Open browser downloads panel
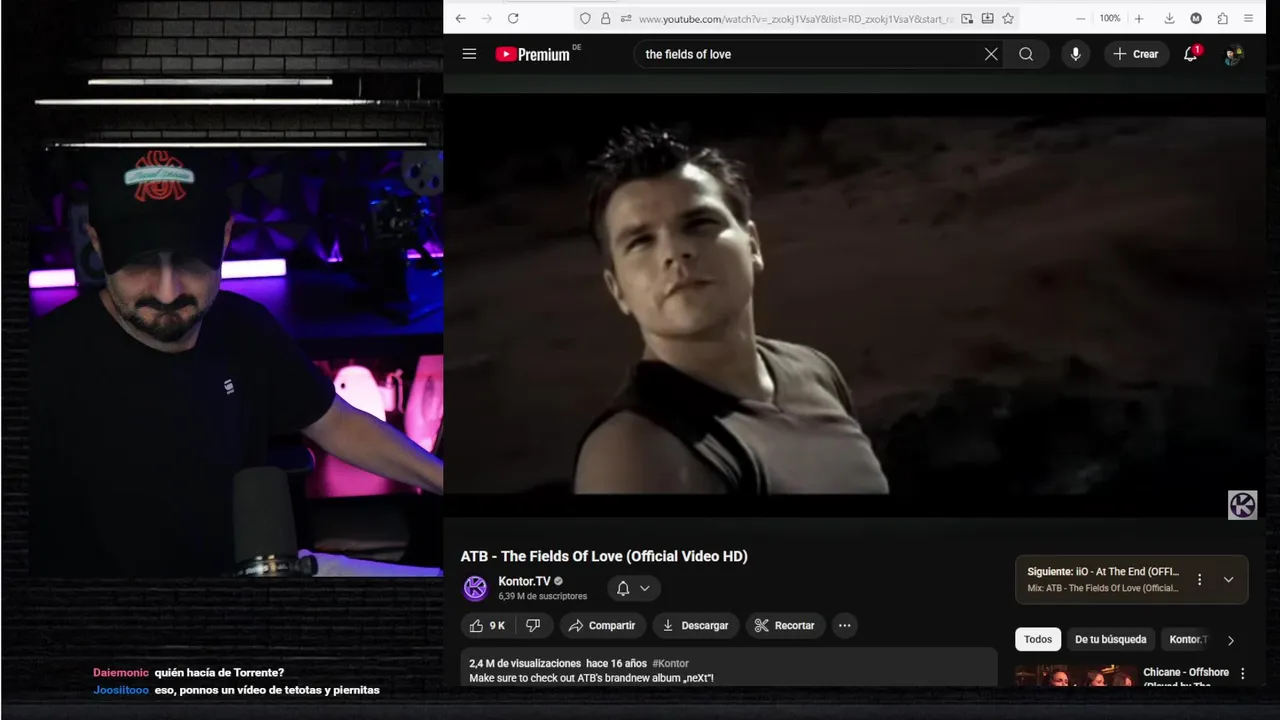The image size is (1280, 720). click(1169, 18)
